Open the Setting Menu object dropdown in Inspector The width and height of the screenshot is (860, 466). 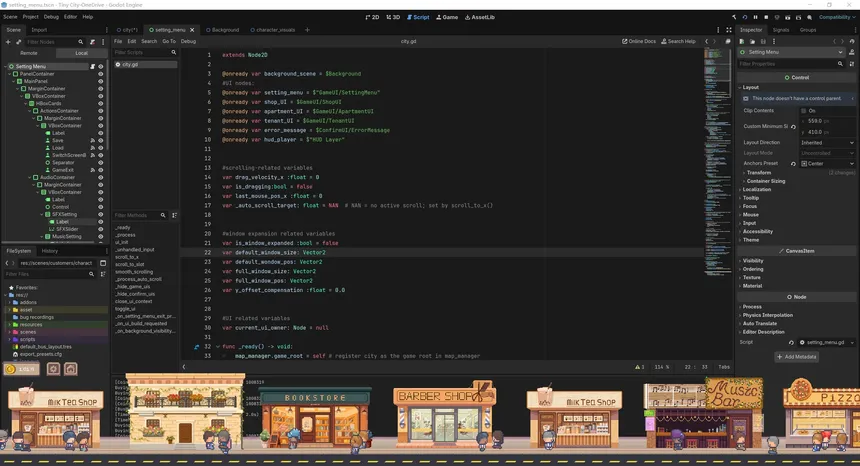point(791,52)
